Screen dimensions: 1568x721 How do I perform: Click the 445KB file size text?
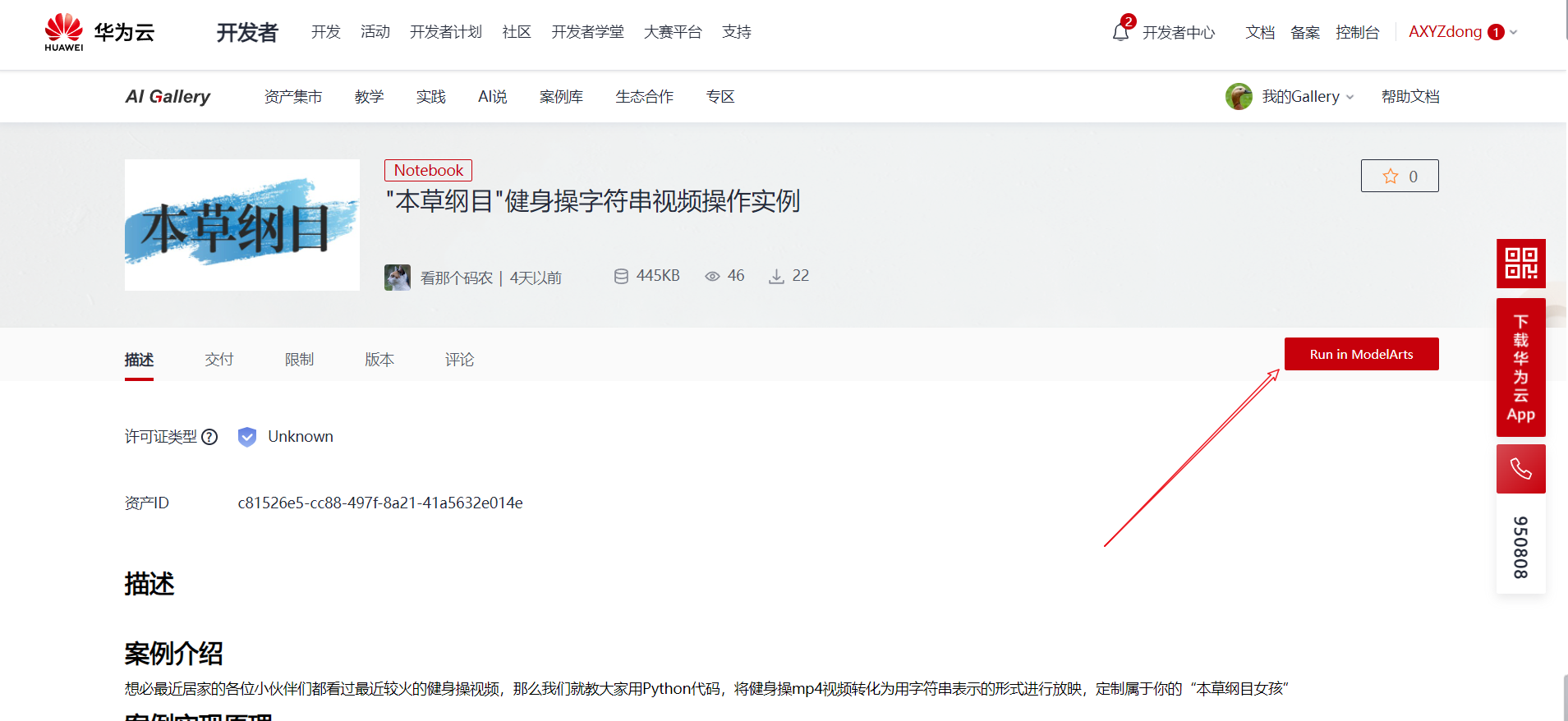point(658,276)
